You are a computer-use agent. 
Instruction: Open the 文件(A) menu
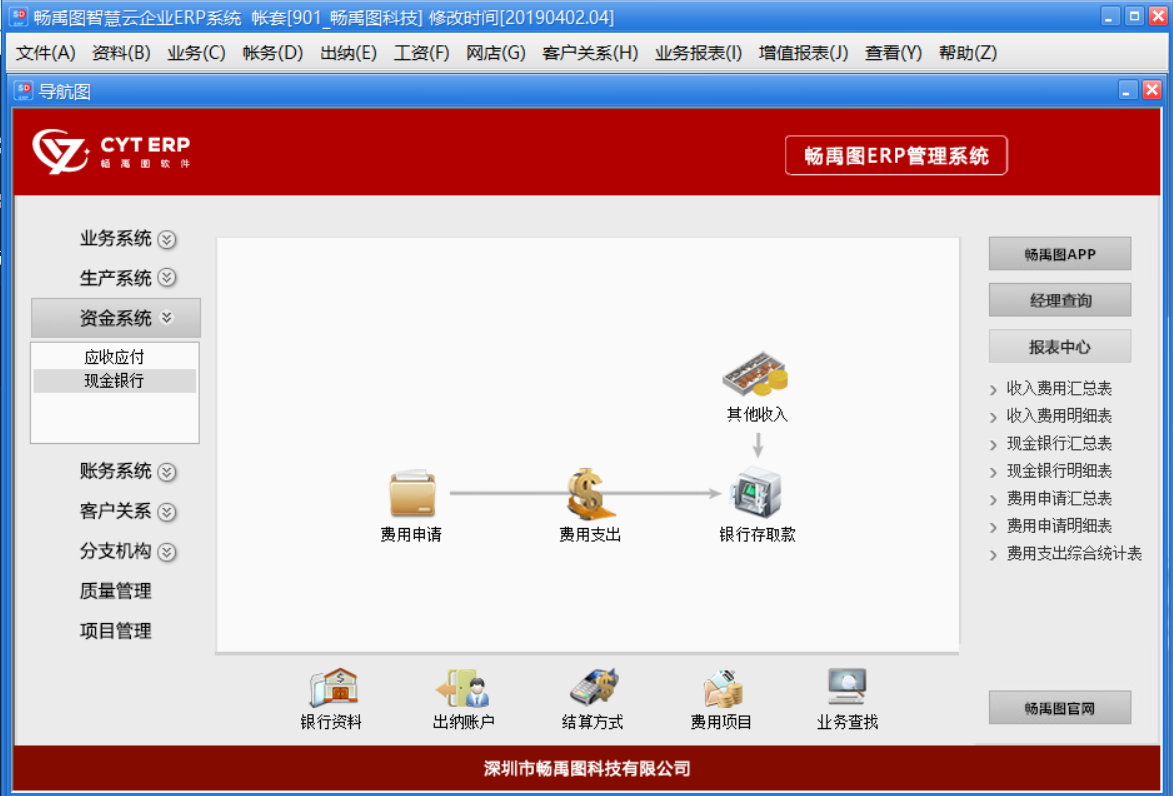point(46,53)
